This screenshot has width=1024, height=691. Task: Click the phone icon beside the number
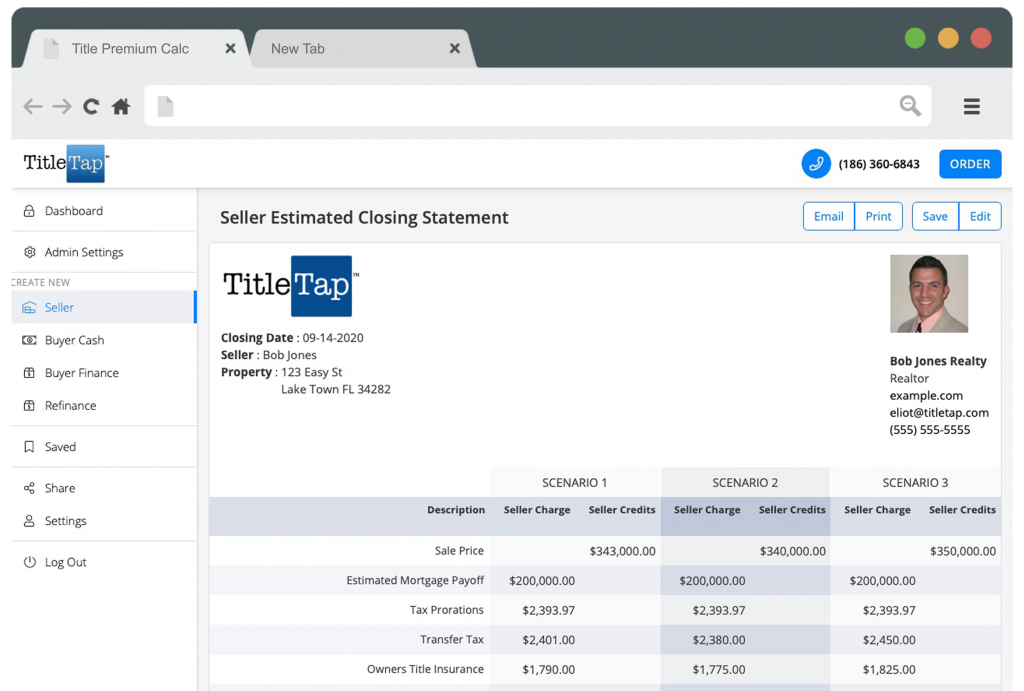pyautogui.click(x=816, y=163)
